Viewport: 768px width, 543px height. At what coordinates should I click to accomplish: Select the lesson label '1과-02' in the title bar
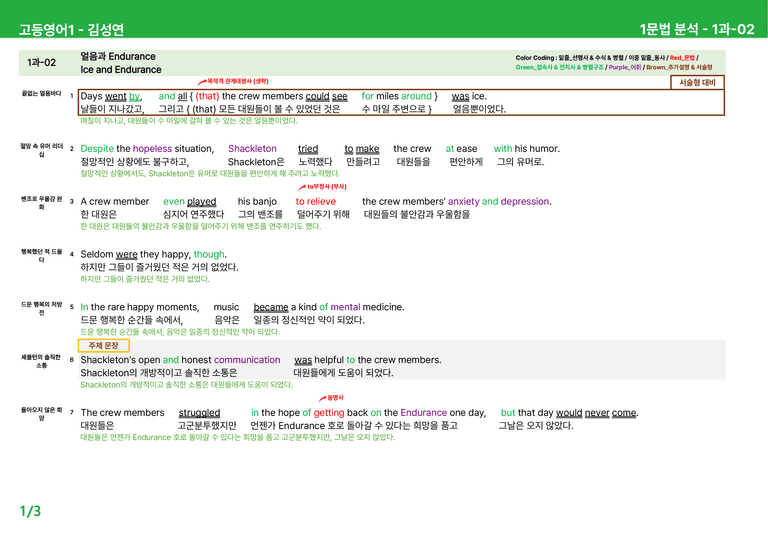[x=42, y=63]
